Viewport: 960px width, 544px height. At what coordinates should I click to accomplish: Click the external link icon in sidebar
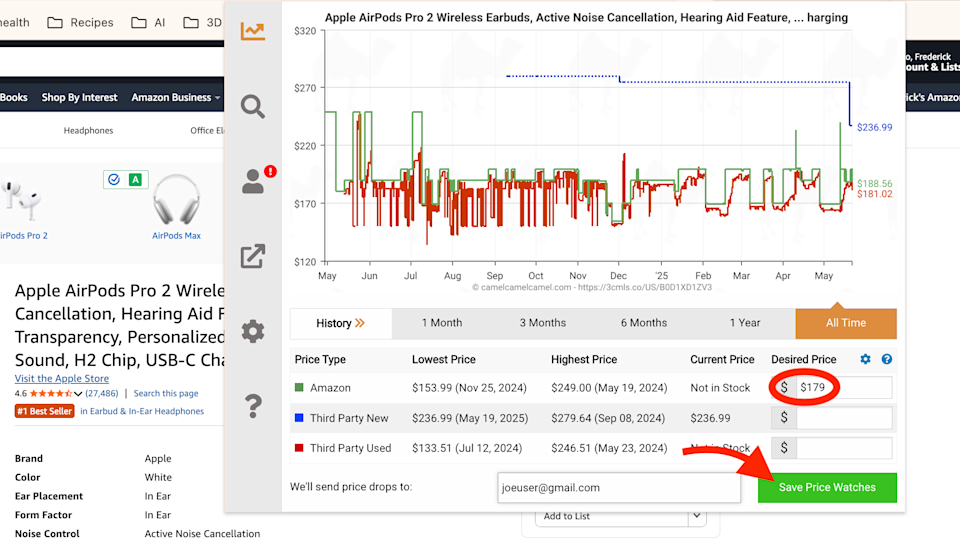tap(253, 256)
